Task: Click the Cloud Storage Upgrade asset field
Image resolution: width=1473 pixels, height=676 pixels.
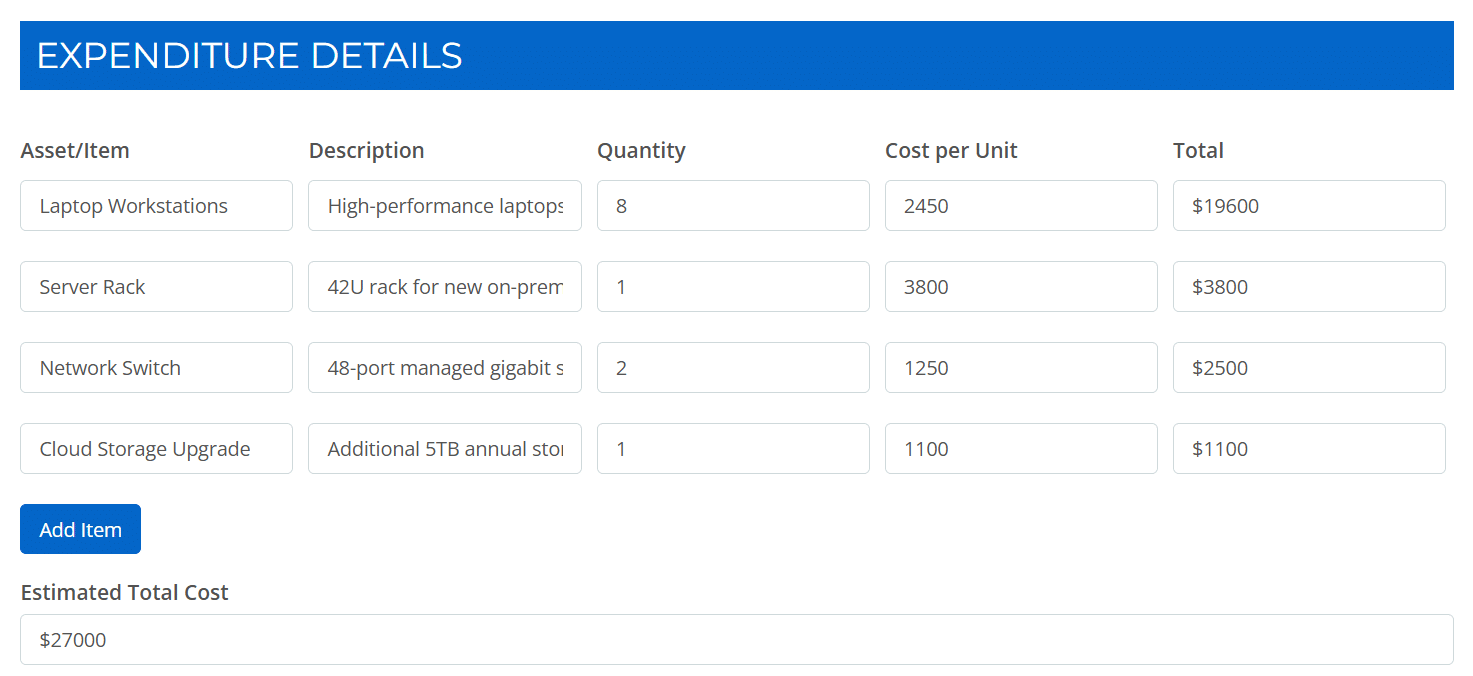Action: pyautogui.click(x=156, y=448)
